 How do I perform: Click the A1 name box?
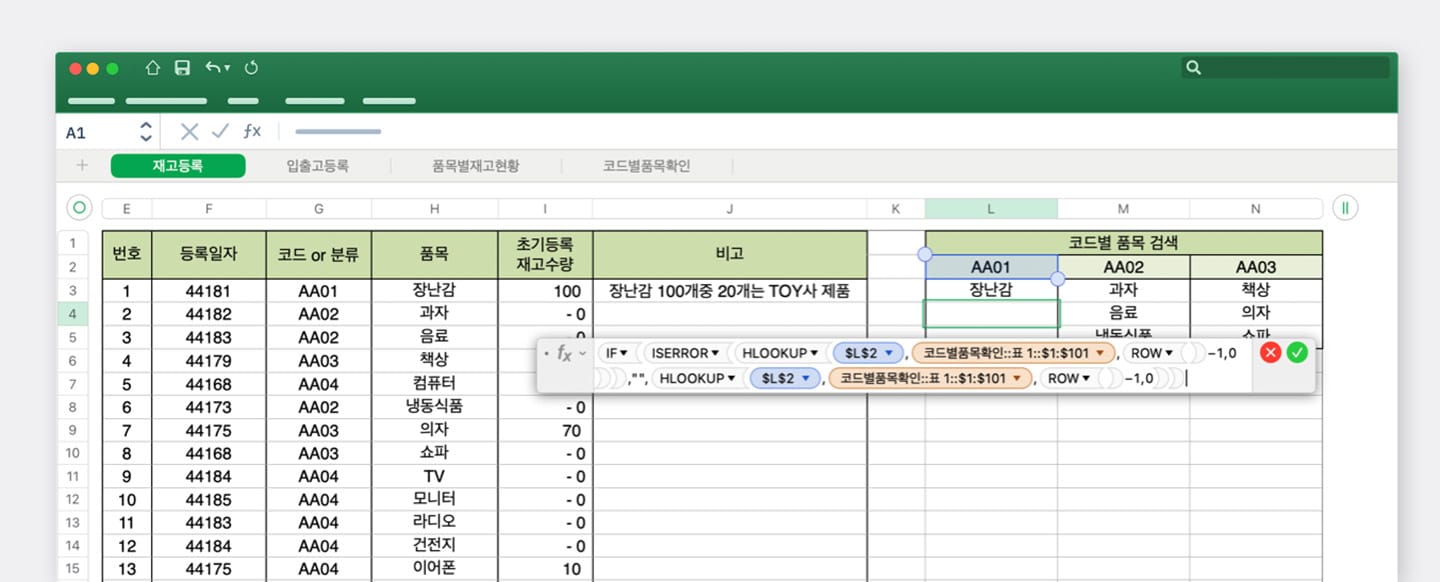tap(76, 132)
